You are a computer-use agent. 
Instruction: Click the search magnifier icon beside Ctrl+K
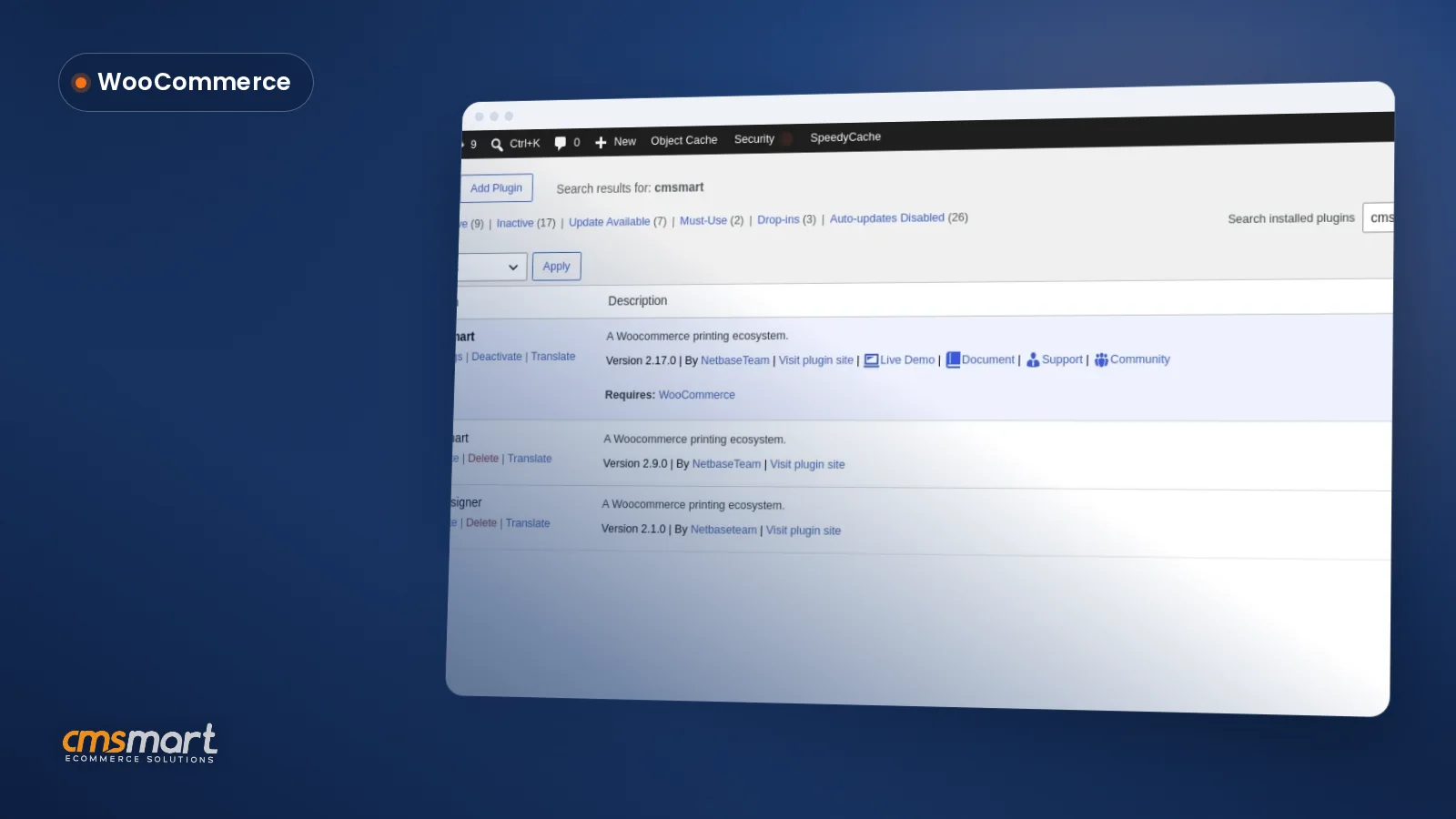pyautogui.click(x=497, y=144)
